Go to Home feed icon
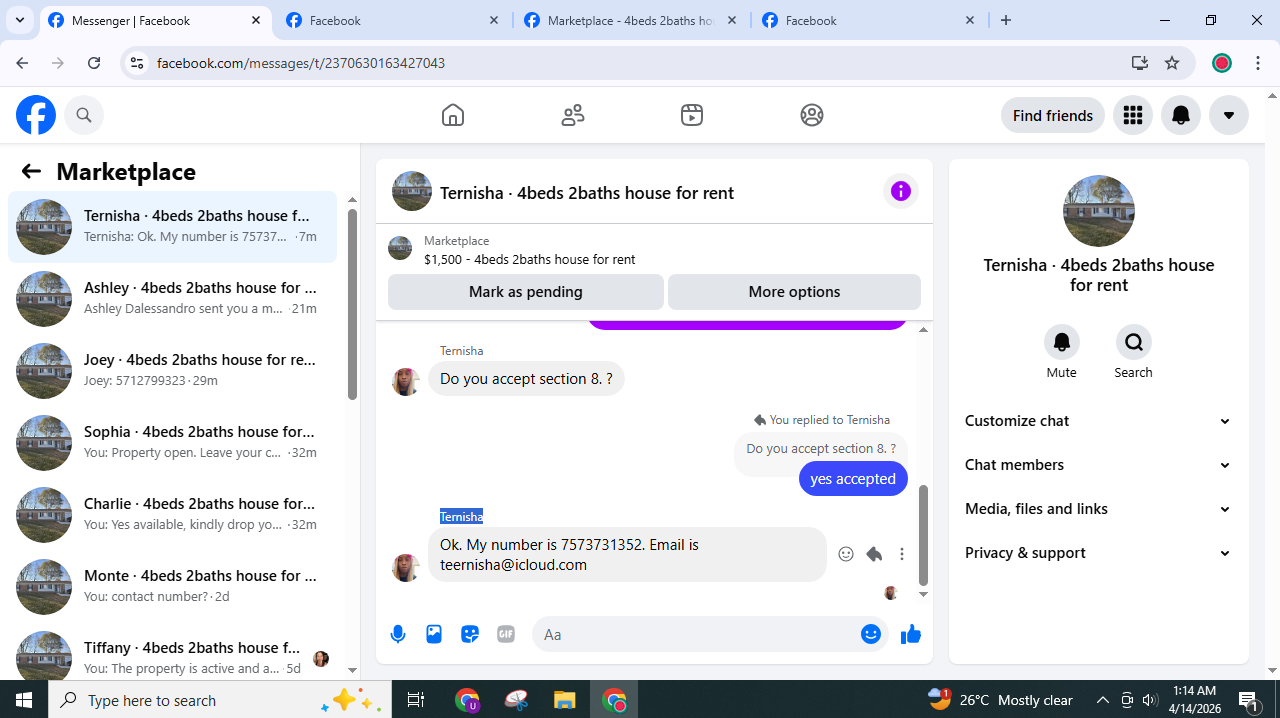 [453, 115]
